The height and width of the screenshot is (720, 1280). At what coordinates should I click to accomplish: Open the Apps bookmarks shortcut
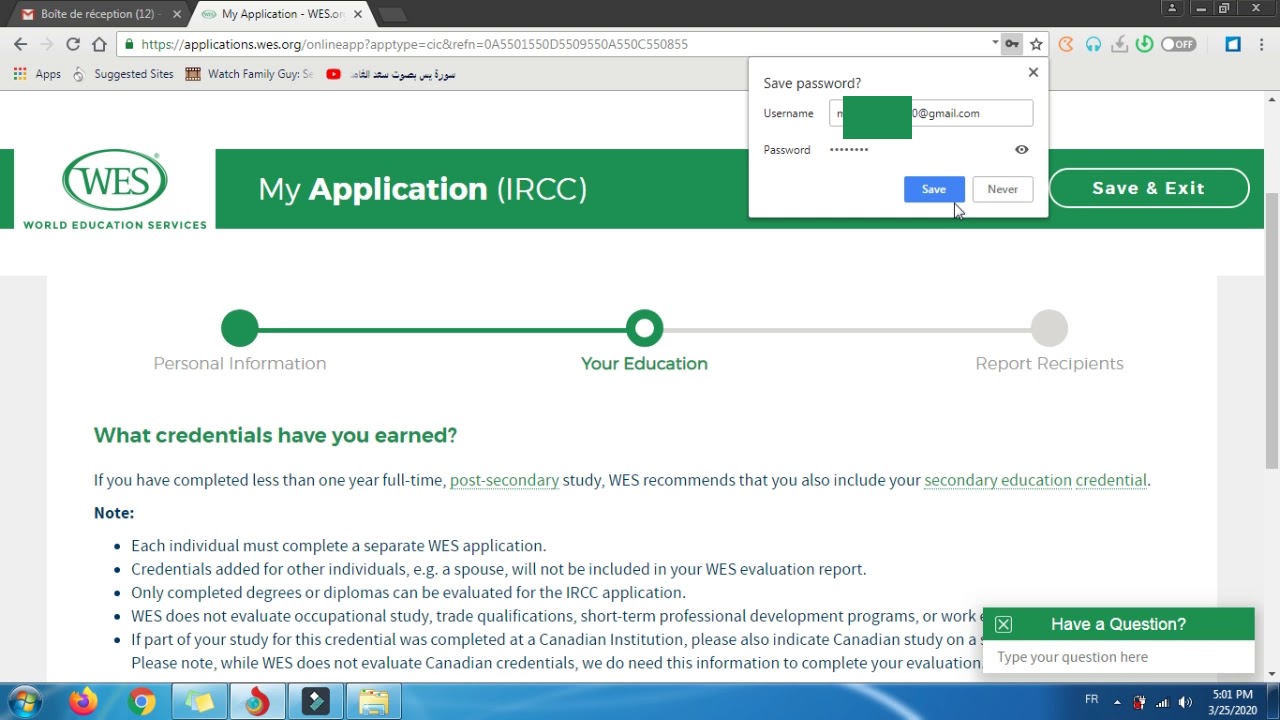coord(37,74)
